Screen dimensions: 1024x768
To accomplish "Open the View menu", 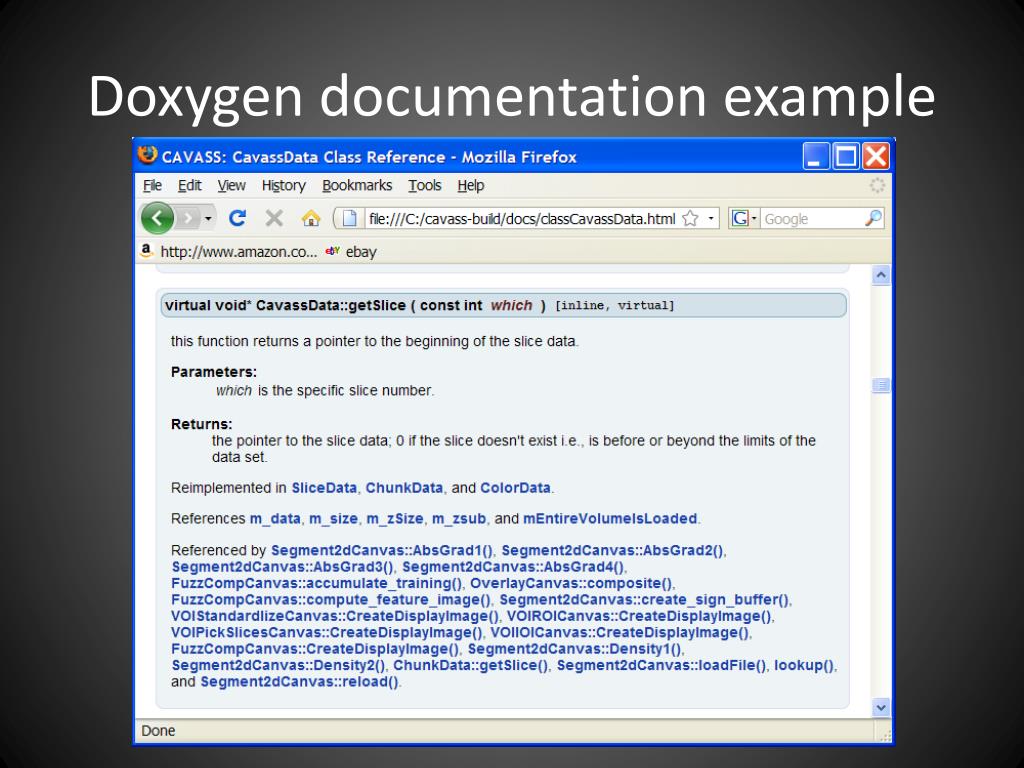I will (x=231, y=185).
